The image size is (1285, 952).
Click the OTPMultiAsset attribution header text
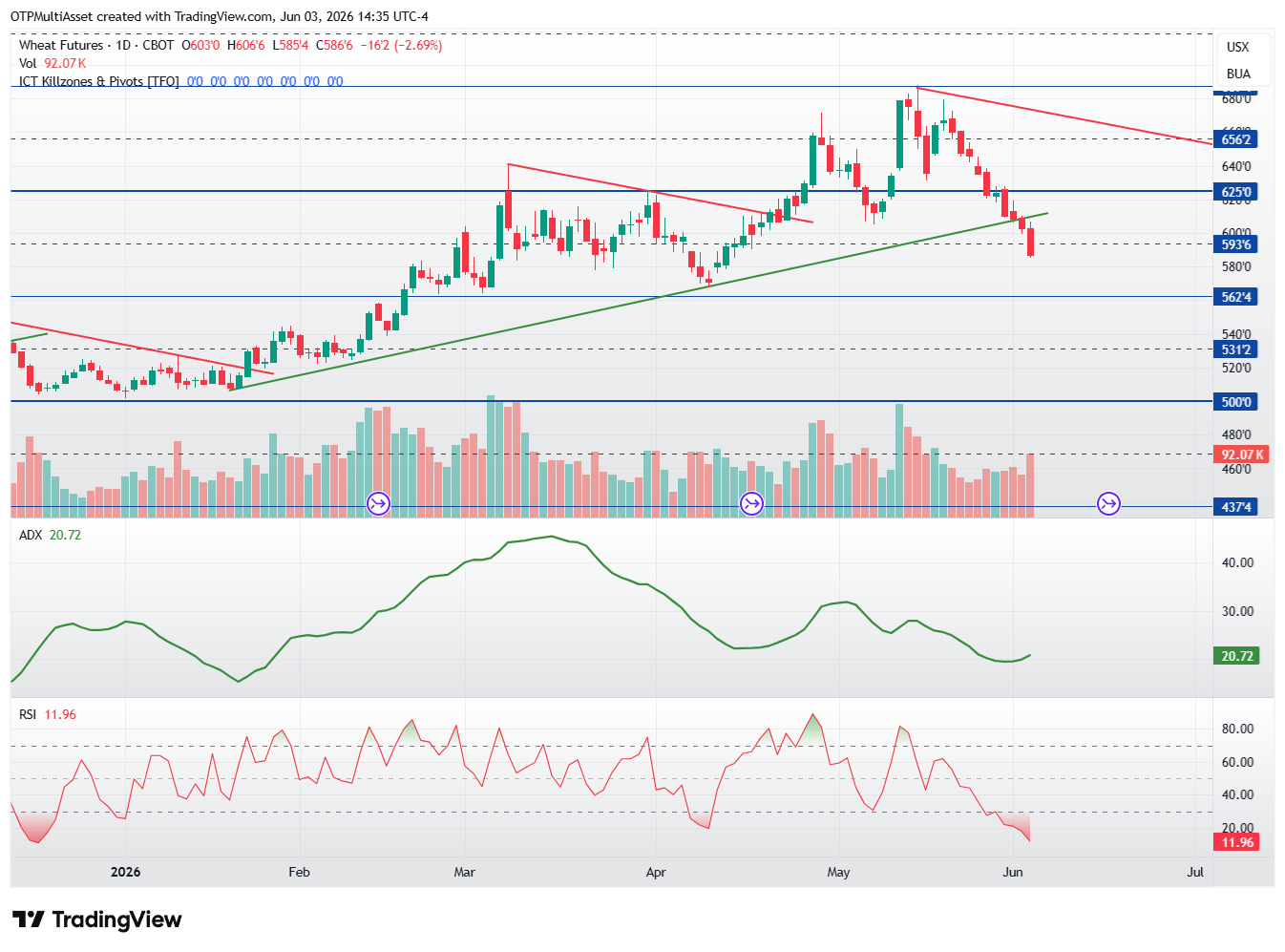point(220,16)
